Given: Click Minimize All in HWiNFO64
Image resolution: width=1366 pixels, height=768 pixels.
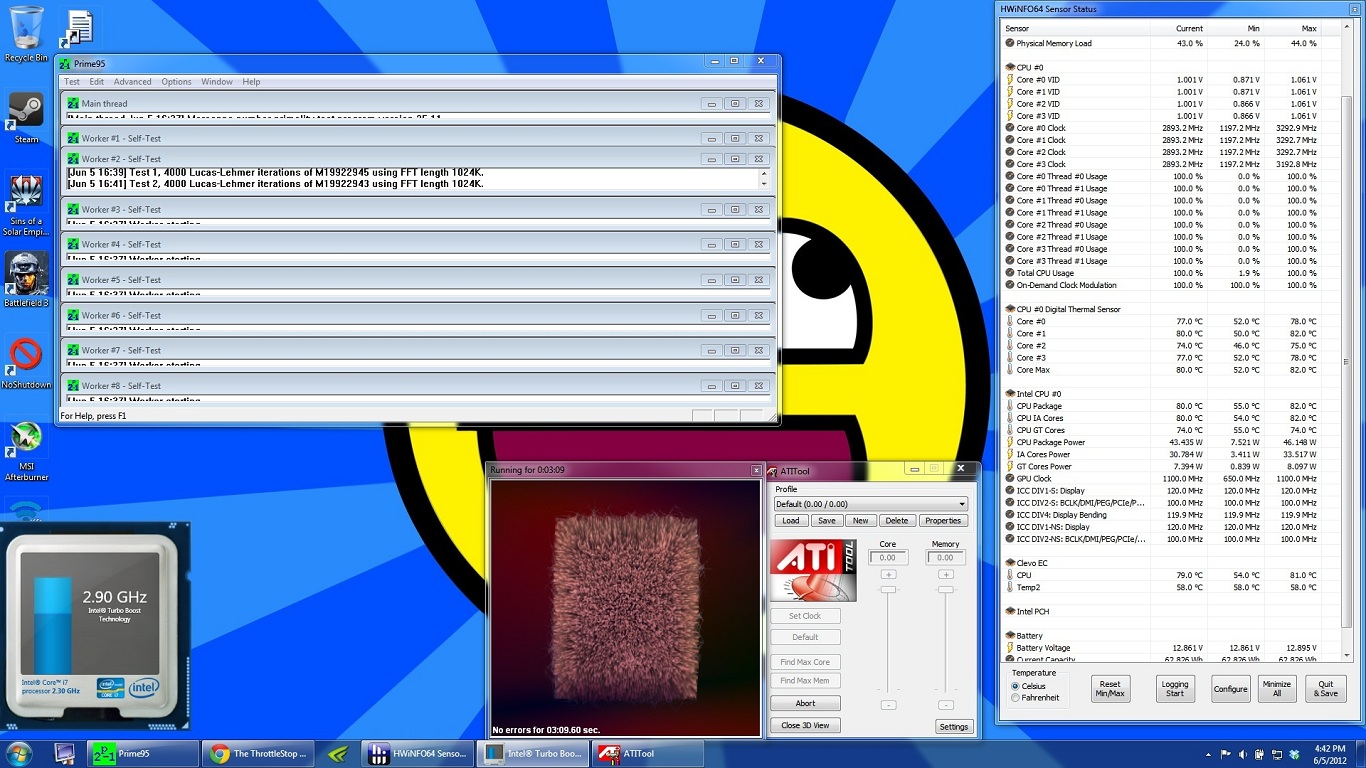Looking at the screenshot, I should pyautogui.click(x=1277, y=689).
